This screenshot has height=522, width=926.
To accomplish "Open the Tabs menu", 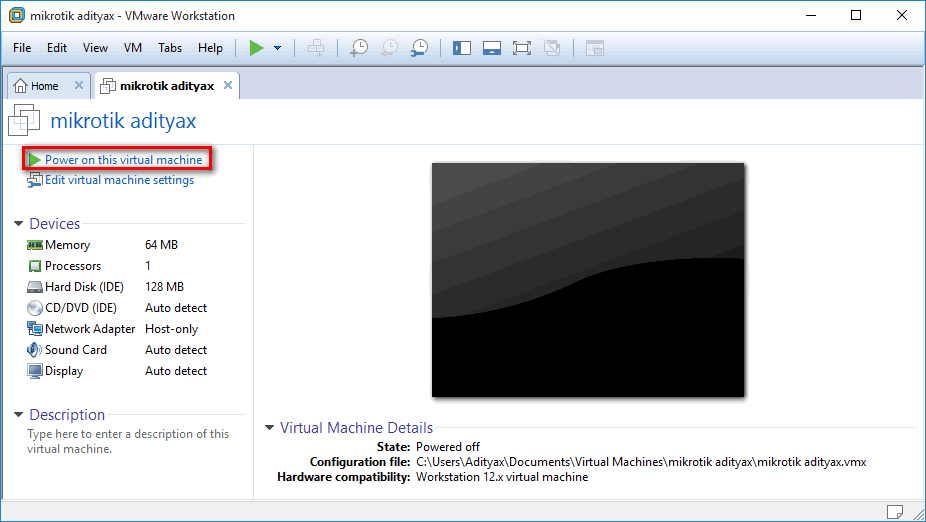I will coord(170,48).
